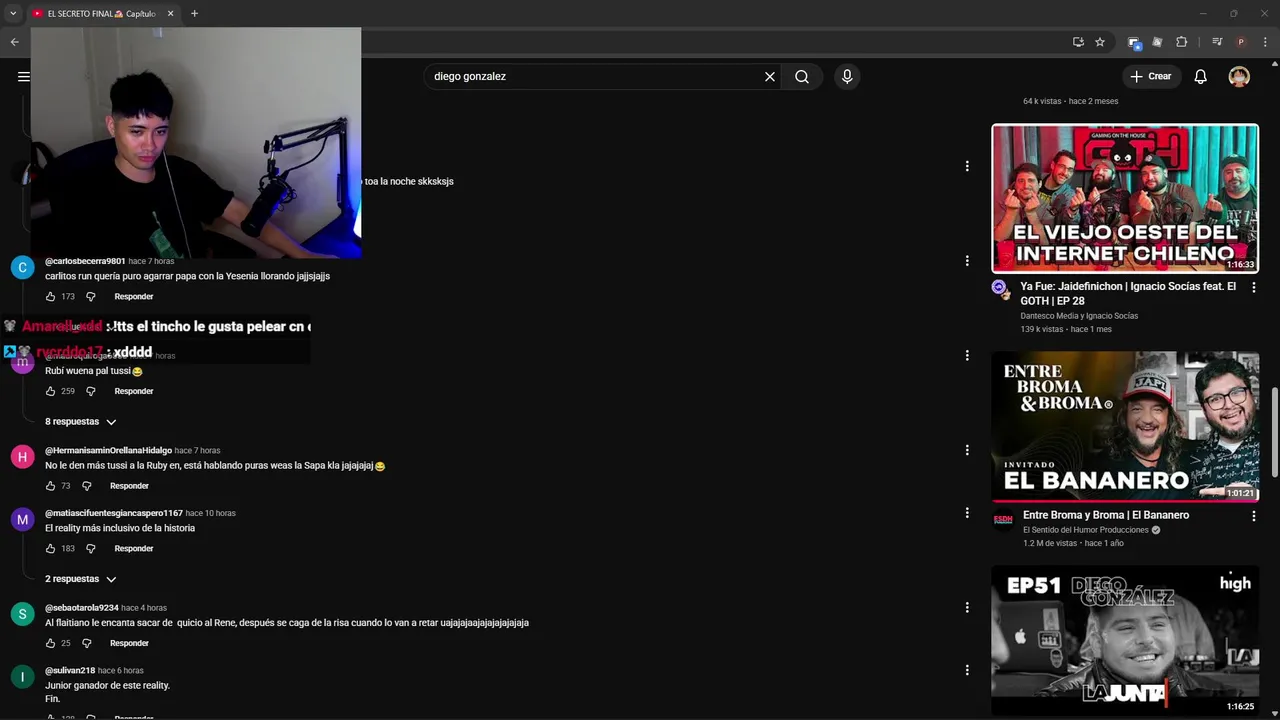Like sebaotarola9234's comment
Viewport: 1280px width, 720px height.
(x=50, y=643)
